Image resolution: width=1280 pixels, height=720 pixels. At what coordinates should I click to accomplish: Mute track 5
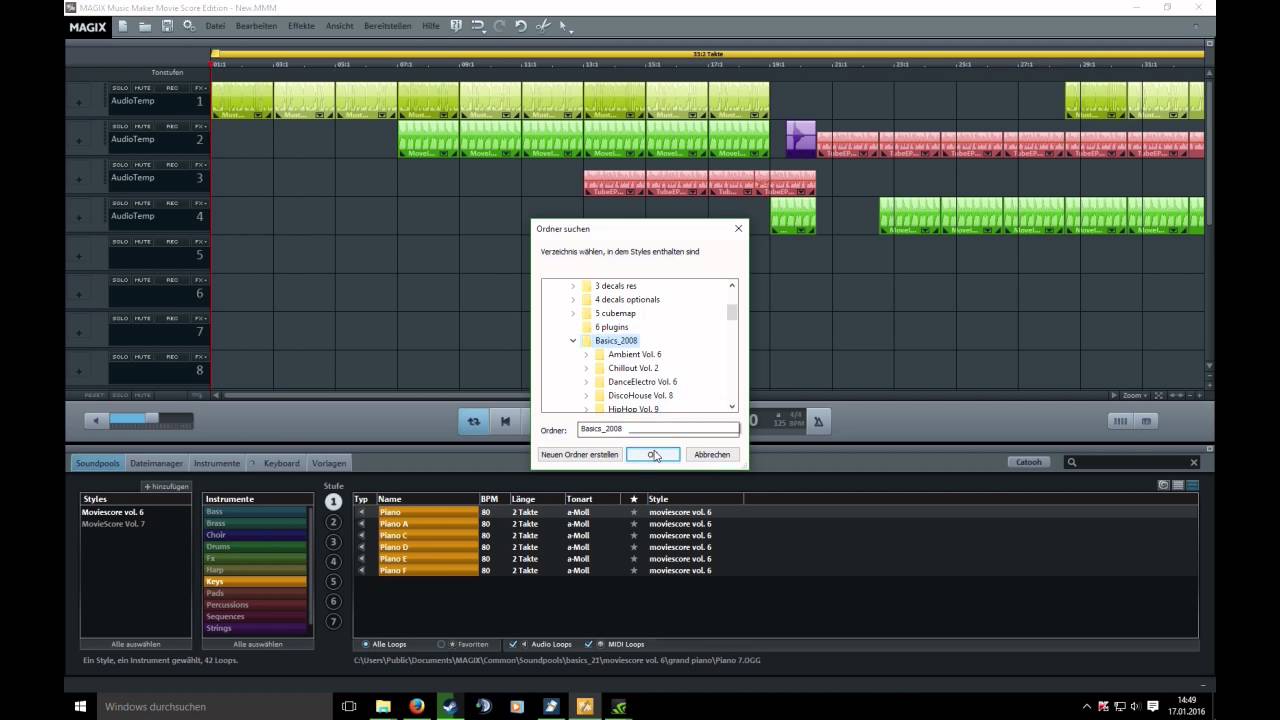pyautogui.click(x=143, y=242)
